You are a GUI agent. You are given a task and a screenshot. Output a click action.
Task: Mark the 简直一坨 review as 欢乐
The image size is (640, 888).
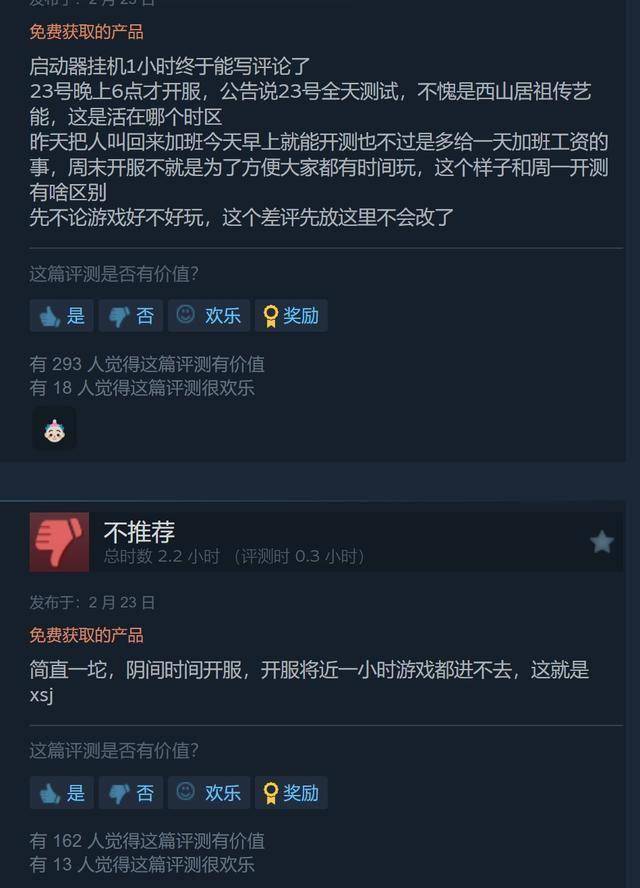[209, 792]
